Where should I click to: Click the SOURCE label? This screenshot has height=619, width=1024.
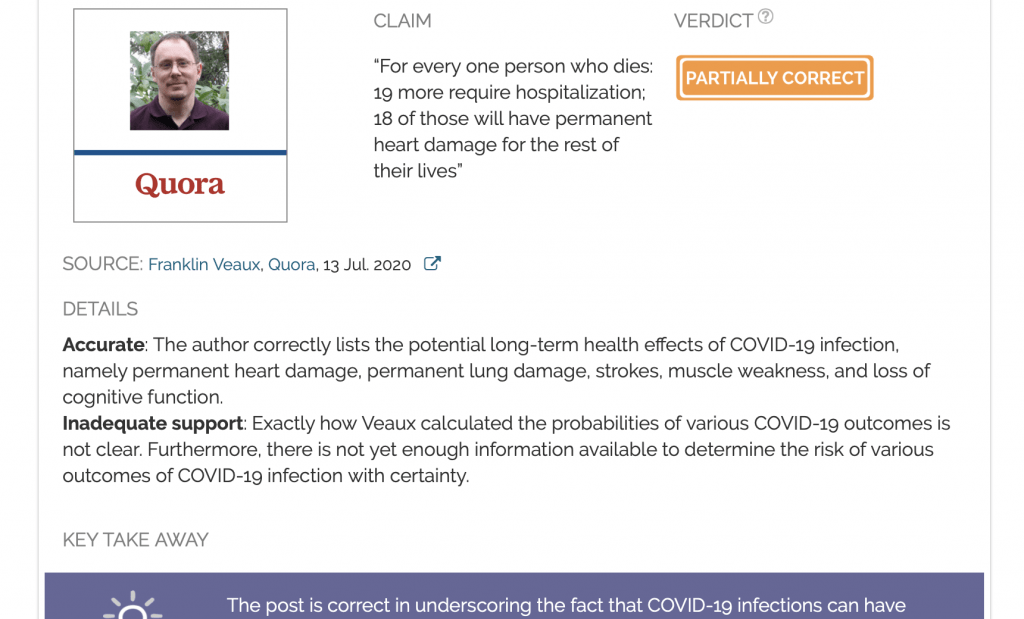click(x=102, y=264)
